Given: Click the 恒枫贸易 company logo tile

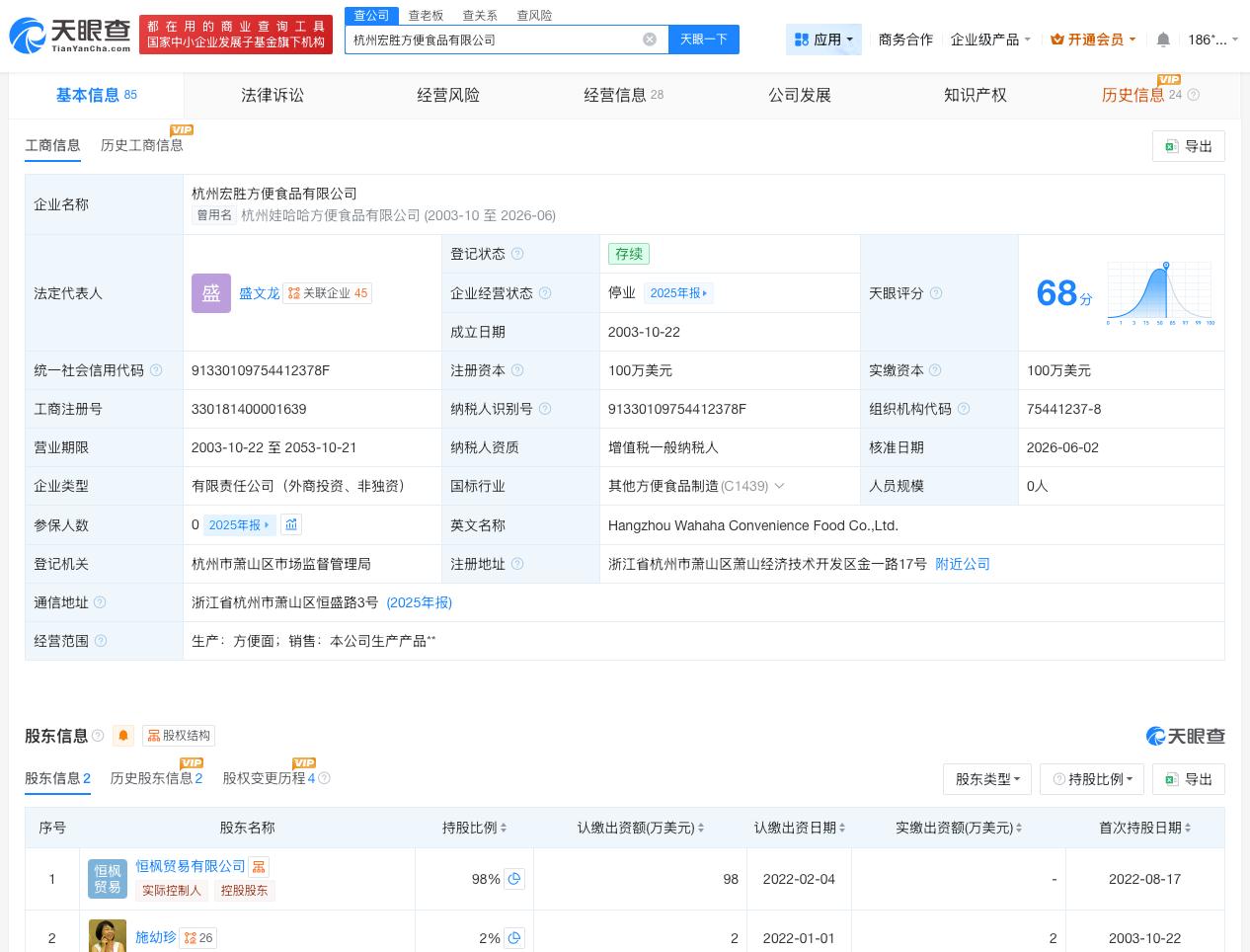Looking at the screenshot, I should [x=108, y=879].
